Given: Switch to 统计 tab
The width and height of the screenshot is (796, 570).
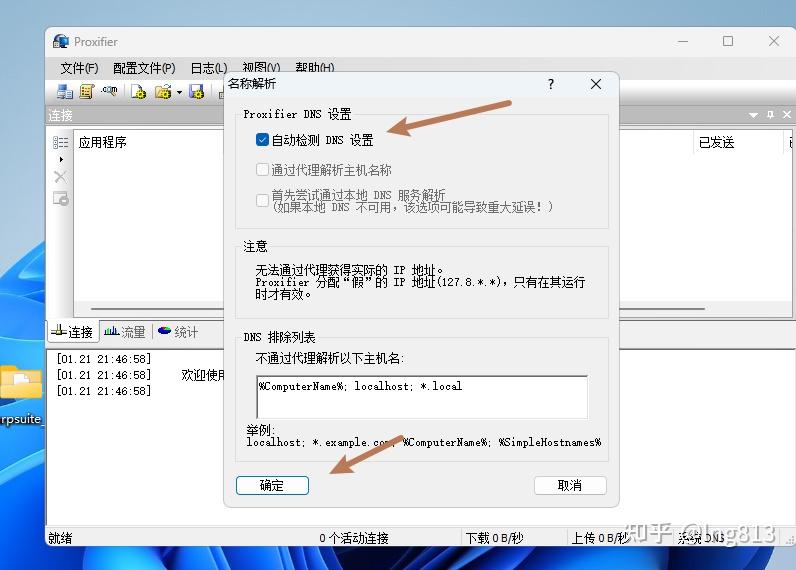Looking at the screenshot, I should [178, 332].
